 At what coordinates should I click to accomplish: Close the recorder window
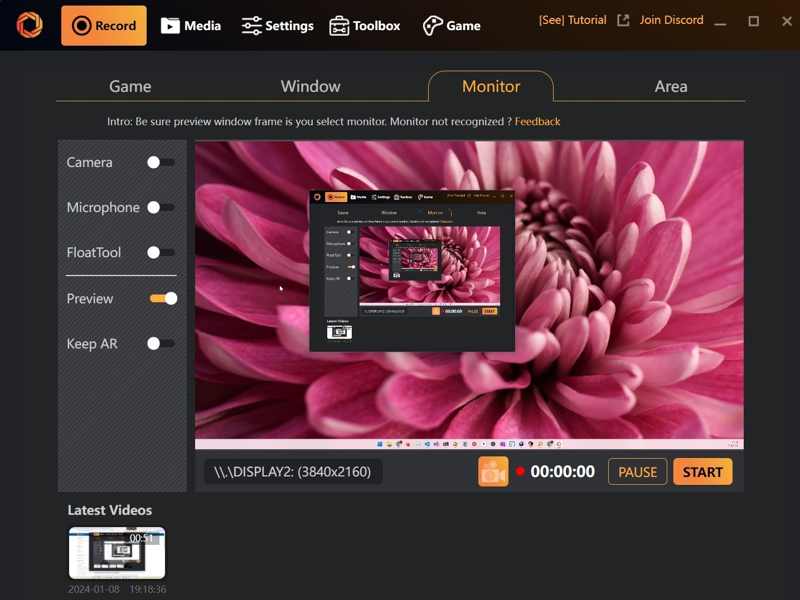coord(787,21)
